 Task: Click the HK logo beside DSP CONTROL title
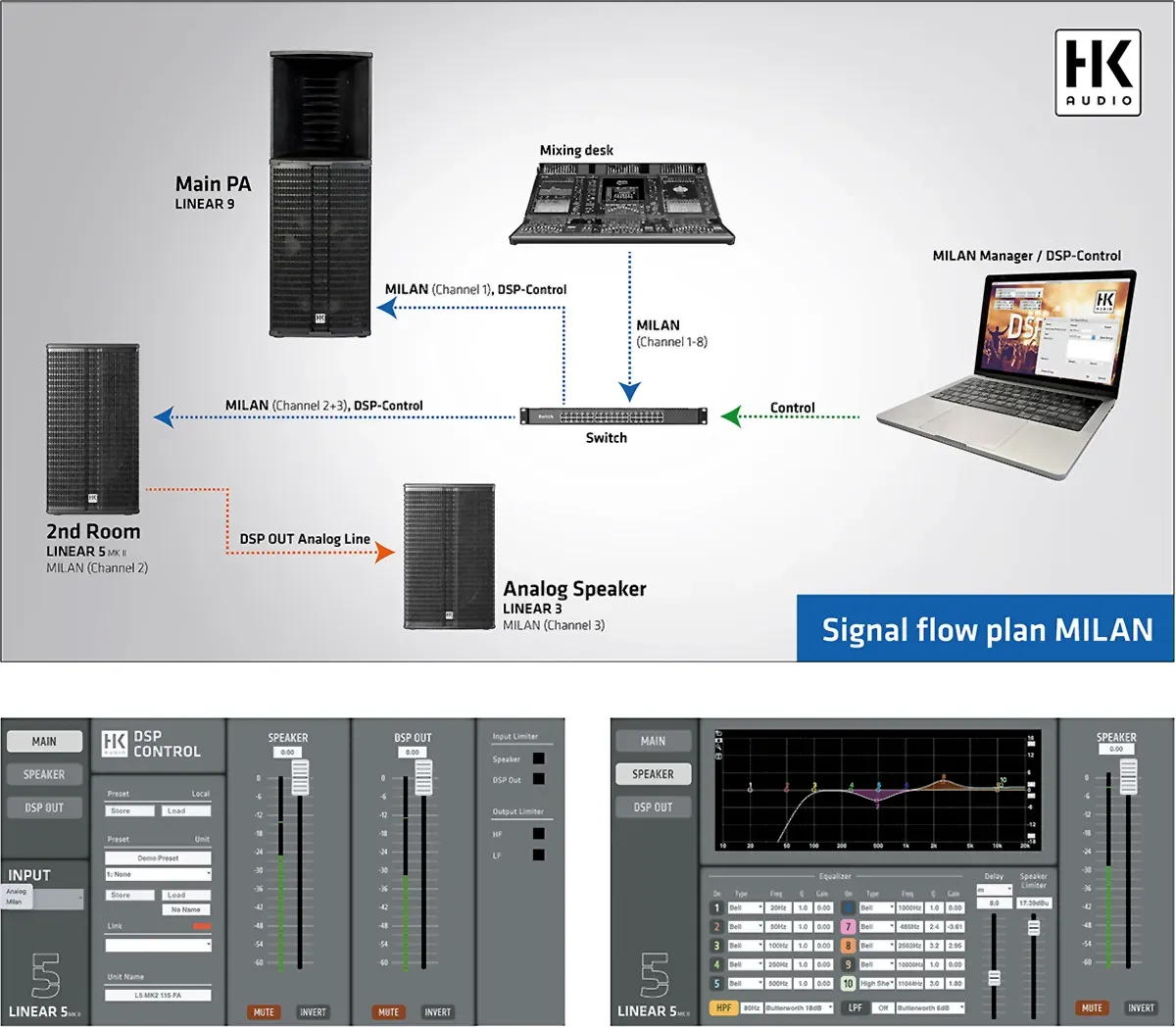[x=115, y=743]
